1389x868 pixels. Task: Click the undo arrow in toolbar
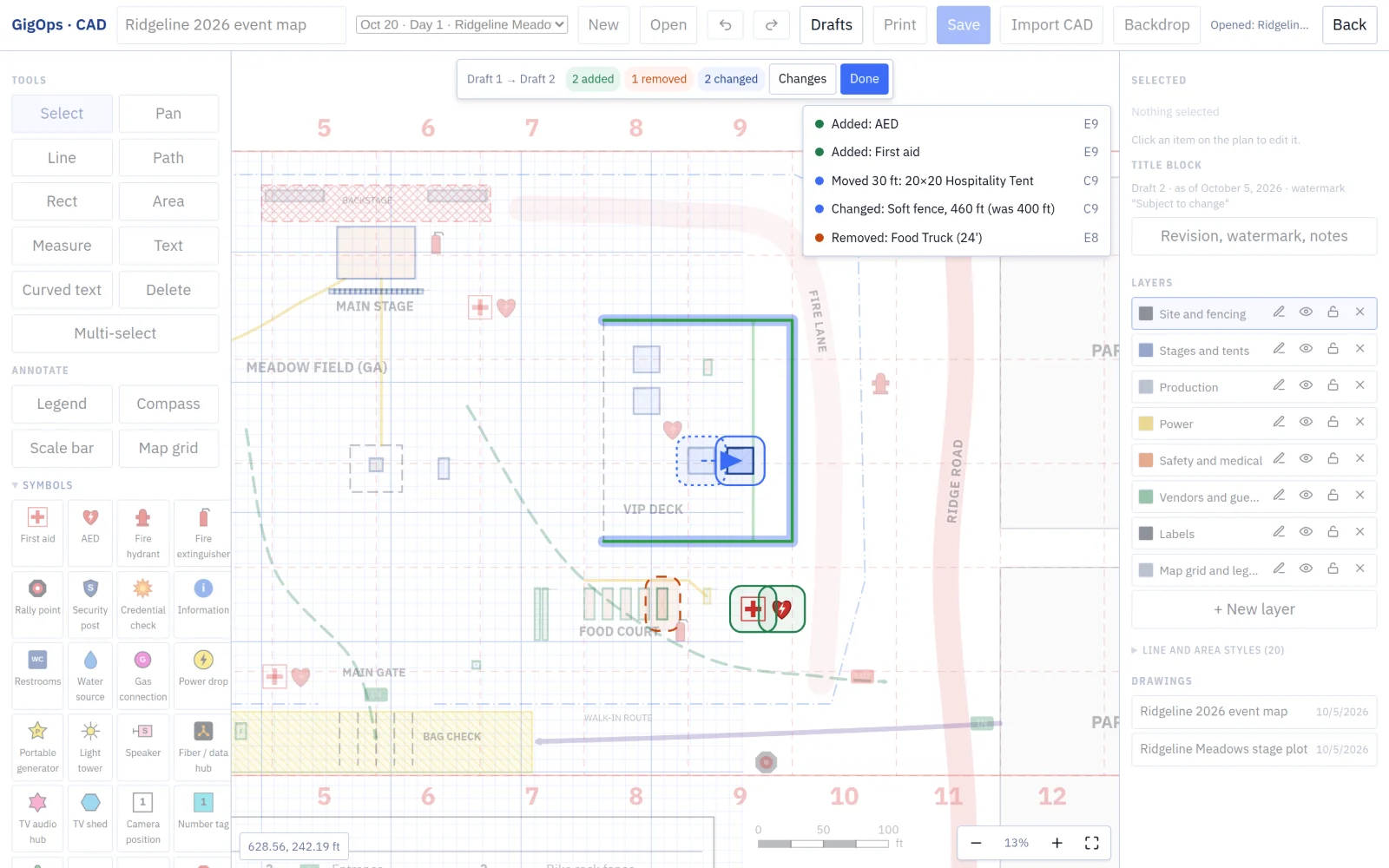[x=726, y=25]
